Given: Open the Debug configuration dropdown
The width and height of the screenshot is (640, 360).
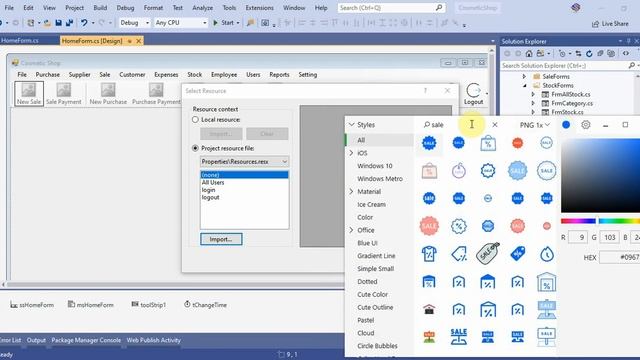Looking at the screenshot, I should [x=134, y=23].
